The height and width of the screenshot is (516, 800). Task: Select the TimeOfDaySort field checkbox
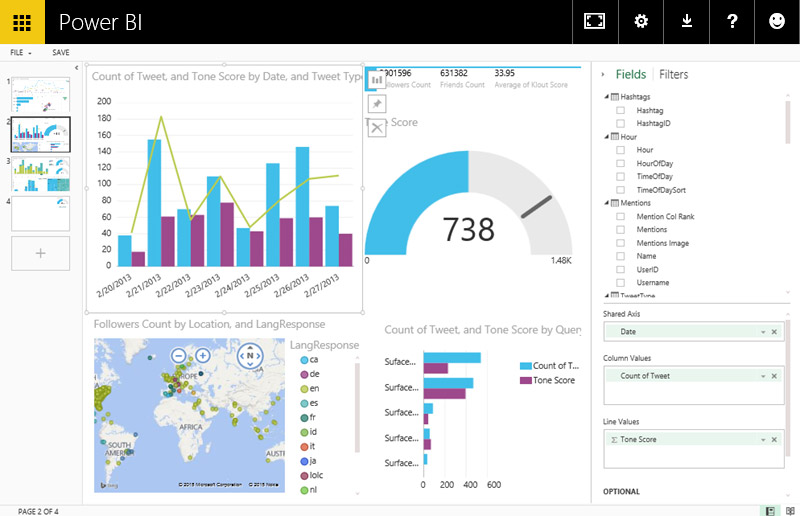[620, 190]
